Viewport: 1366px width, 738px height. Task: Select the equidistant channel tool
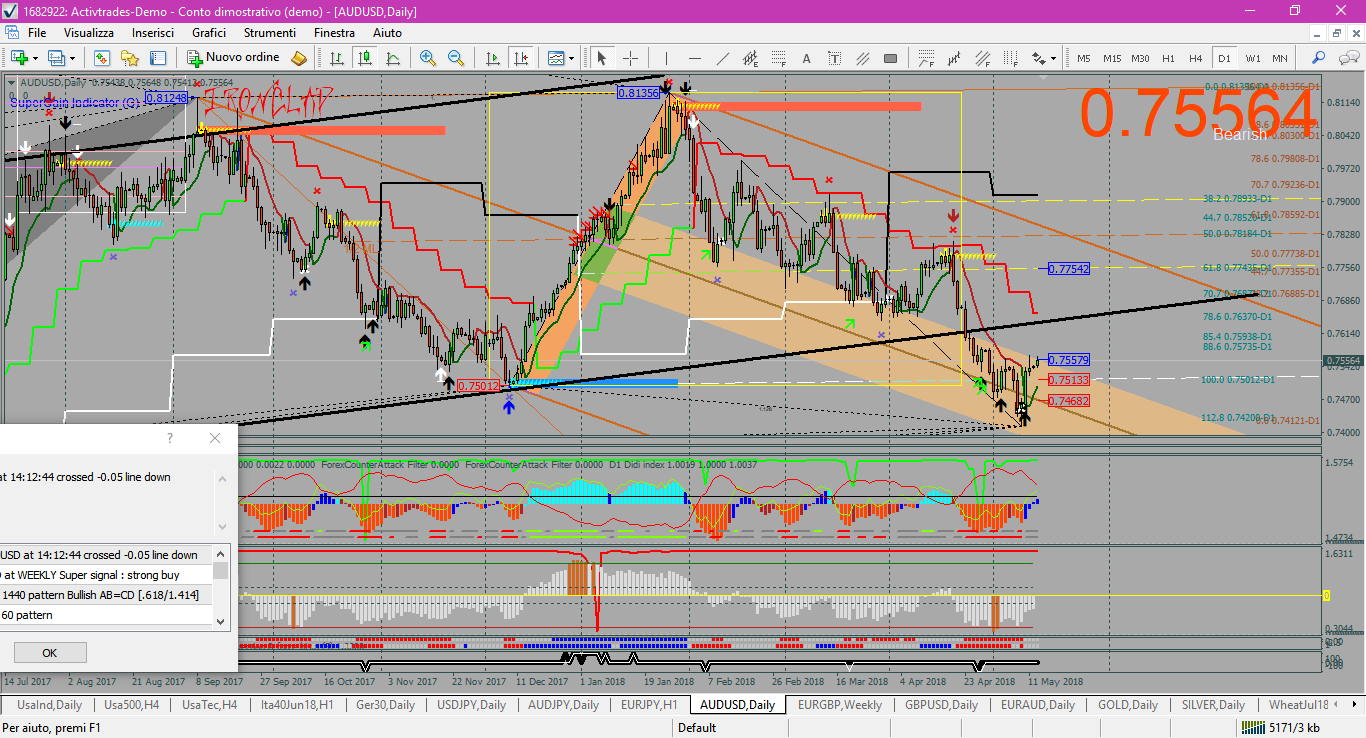click(751, 58)
